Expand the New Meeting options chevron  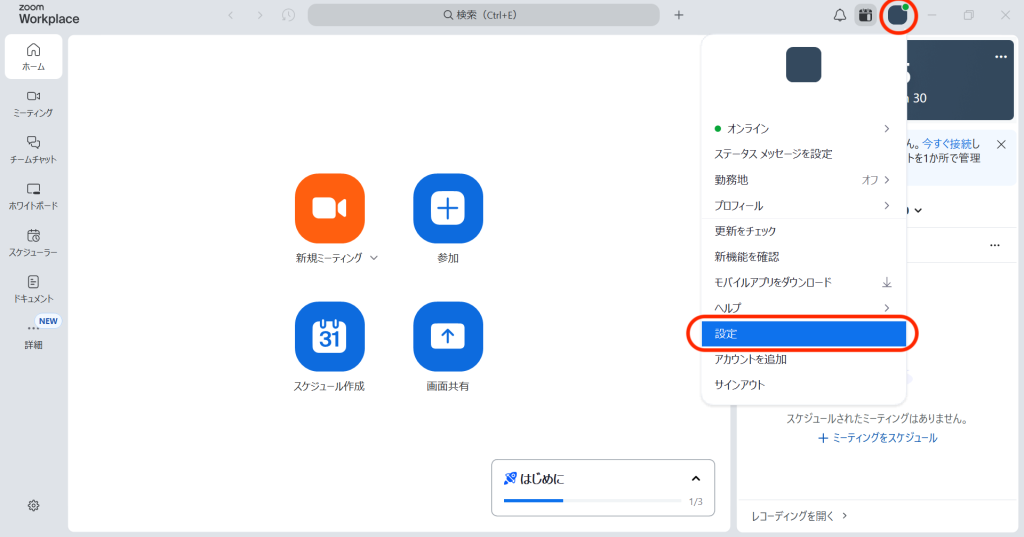pos(374,258)
